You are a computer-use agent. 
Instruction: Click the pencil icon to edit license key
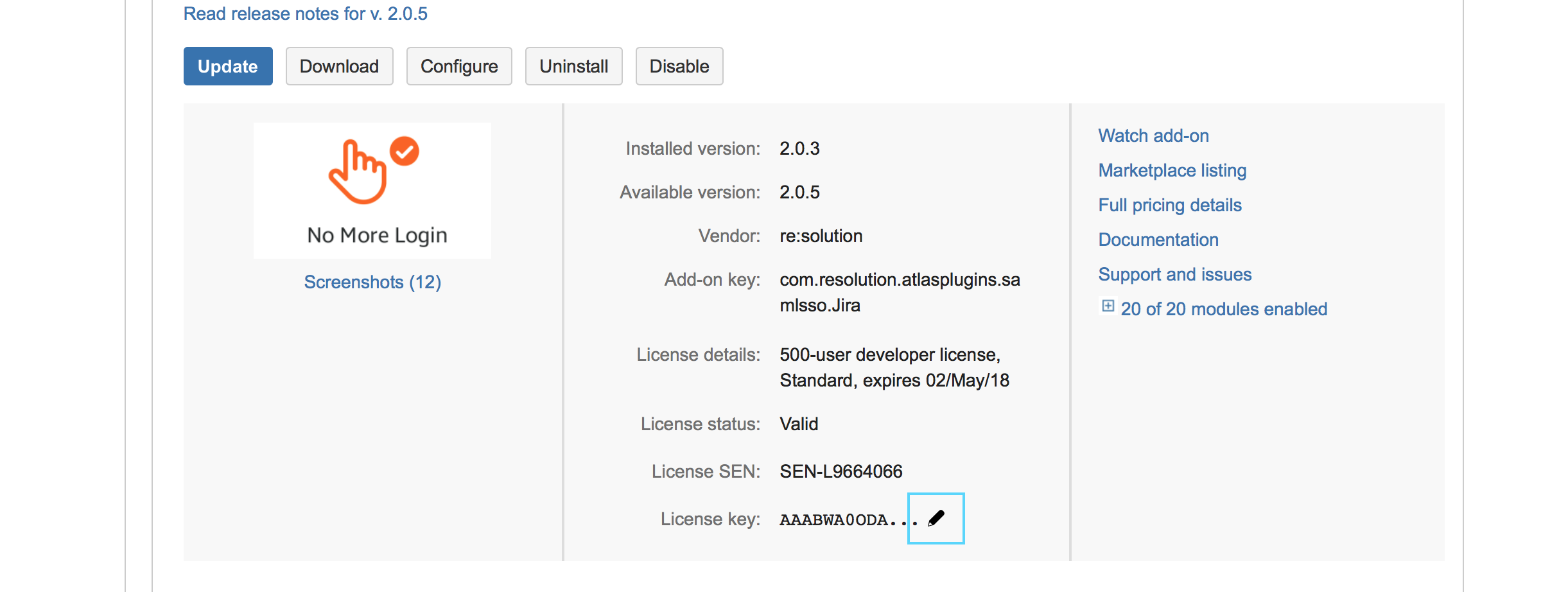coord(936,518)
